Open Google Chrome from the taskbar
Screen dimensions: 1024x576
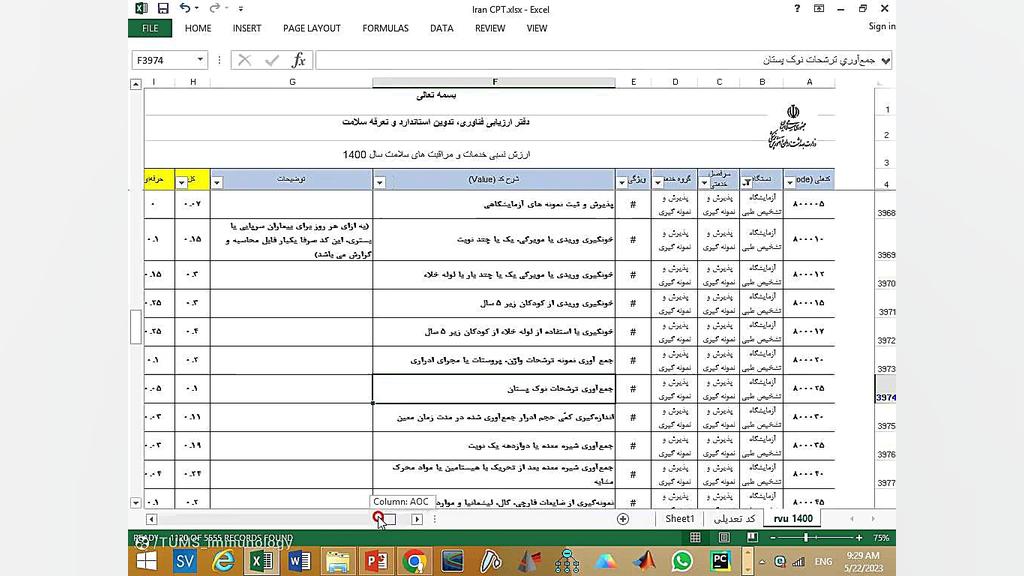tap(414, 561)
